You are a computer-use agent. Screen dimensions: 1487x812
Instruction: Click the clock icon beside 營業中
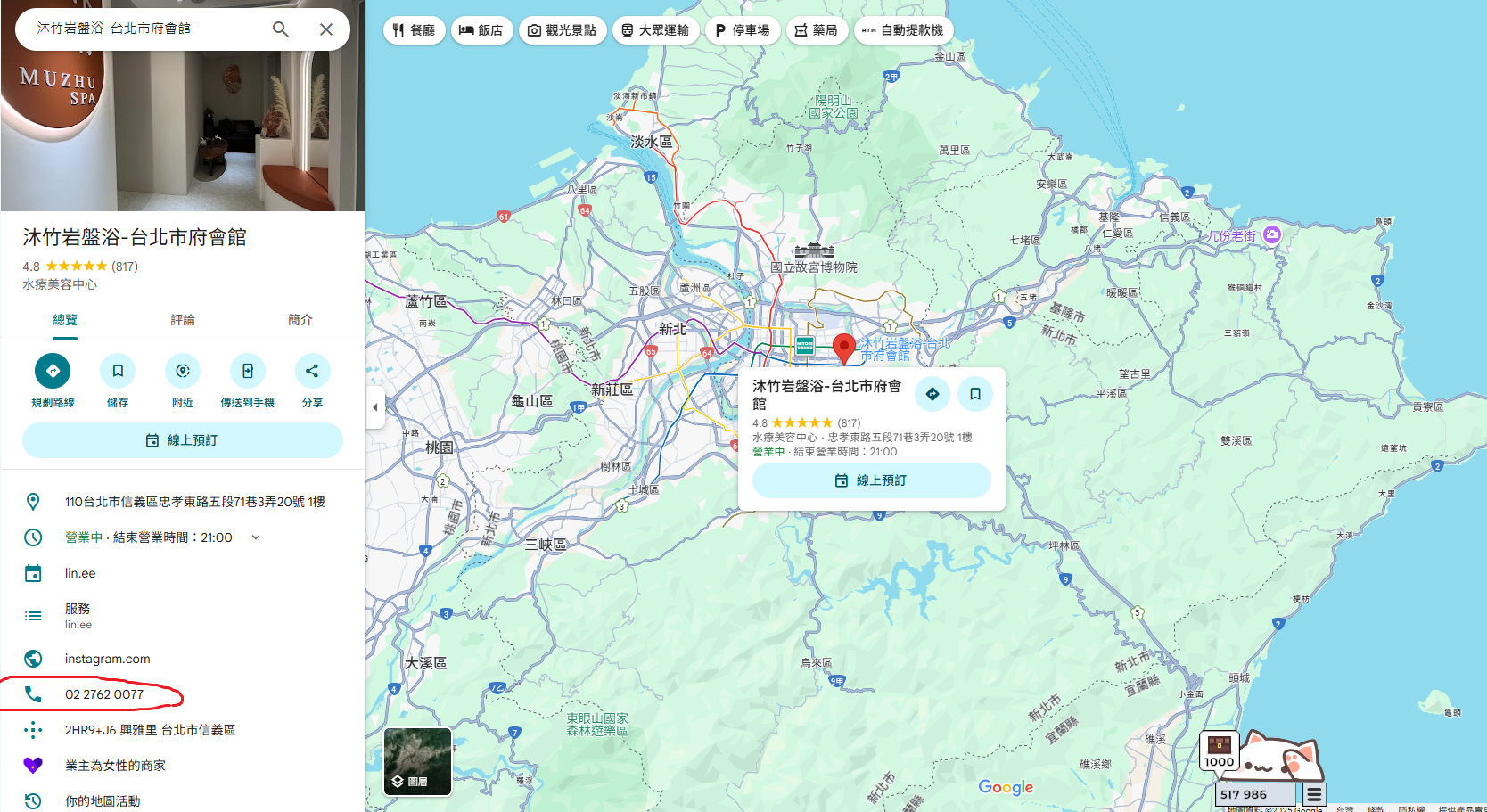coord(33,537)
